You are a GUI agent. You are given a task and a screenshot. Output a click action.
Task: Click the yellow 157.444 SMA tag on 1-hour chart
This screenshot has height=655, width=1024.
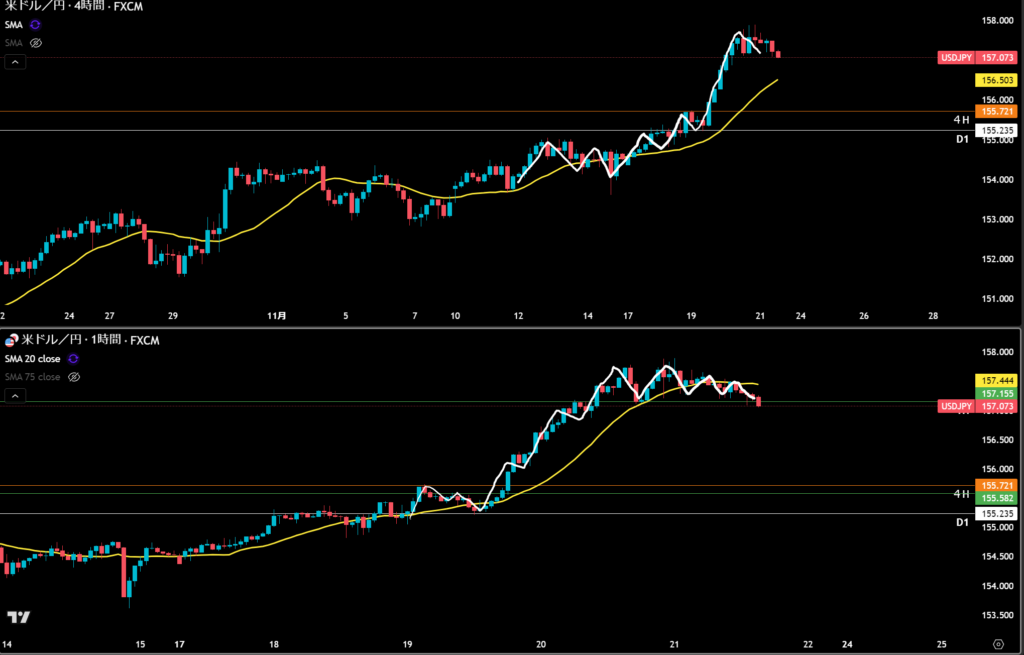click(995, 381)
